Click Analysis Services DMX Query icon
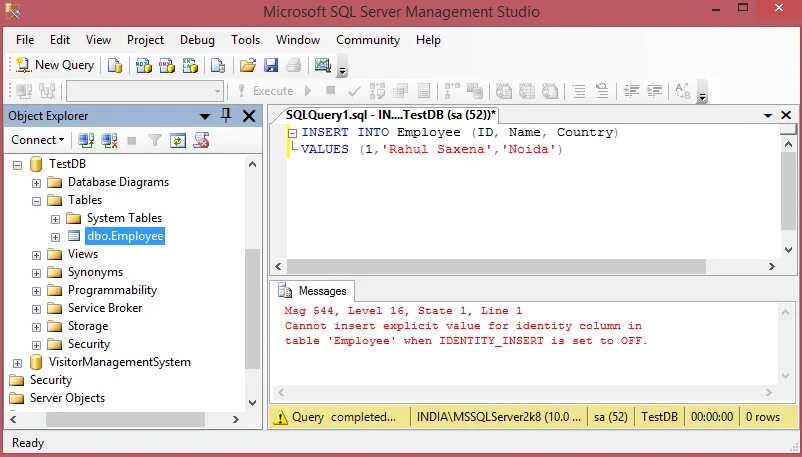 click(x=167, y=66)
